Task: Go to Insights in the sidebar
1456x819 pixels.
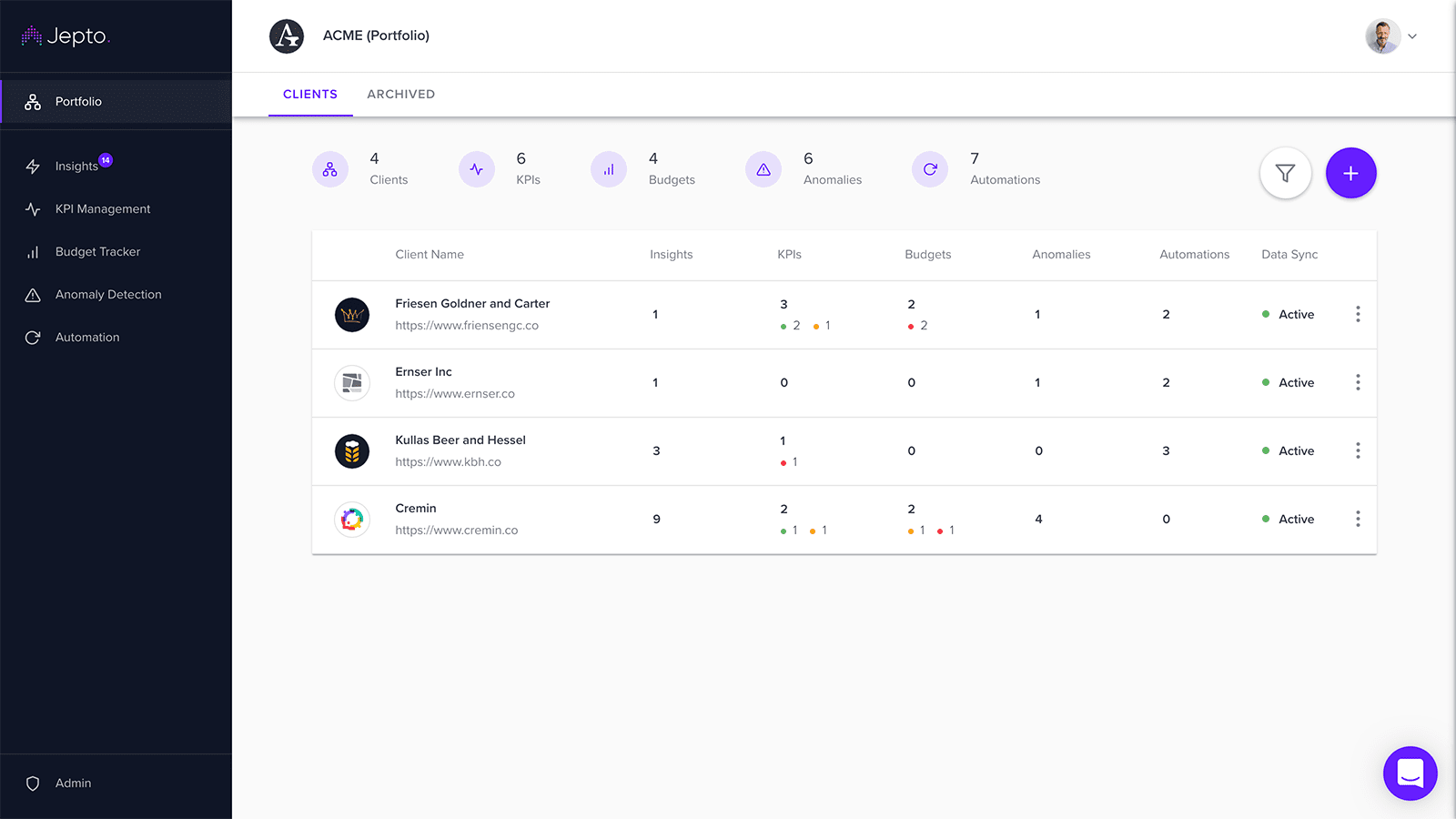Action: [x=76, y=166]
